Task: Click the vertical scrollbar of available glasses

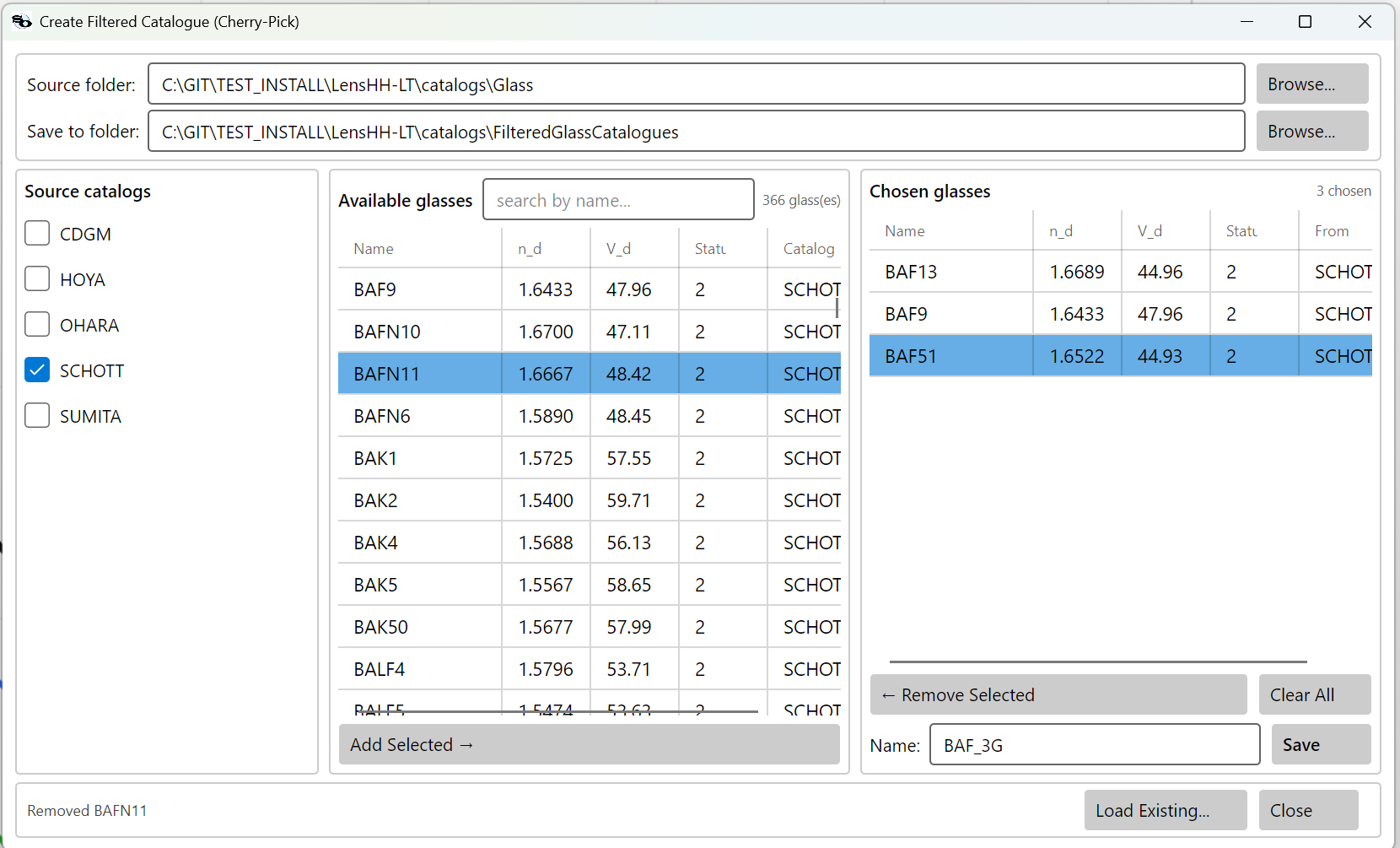Action: point(837,307)
